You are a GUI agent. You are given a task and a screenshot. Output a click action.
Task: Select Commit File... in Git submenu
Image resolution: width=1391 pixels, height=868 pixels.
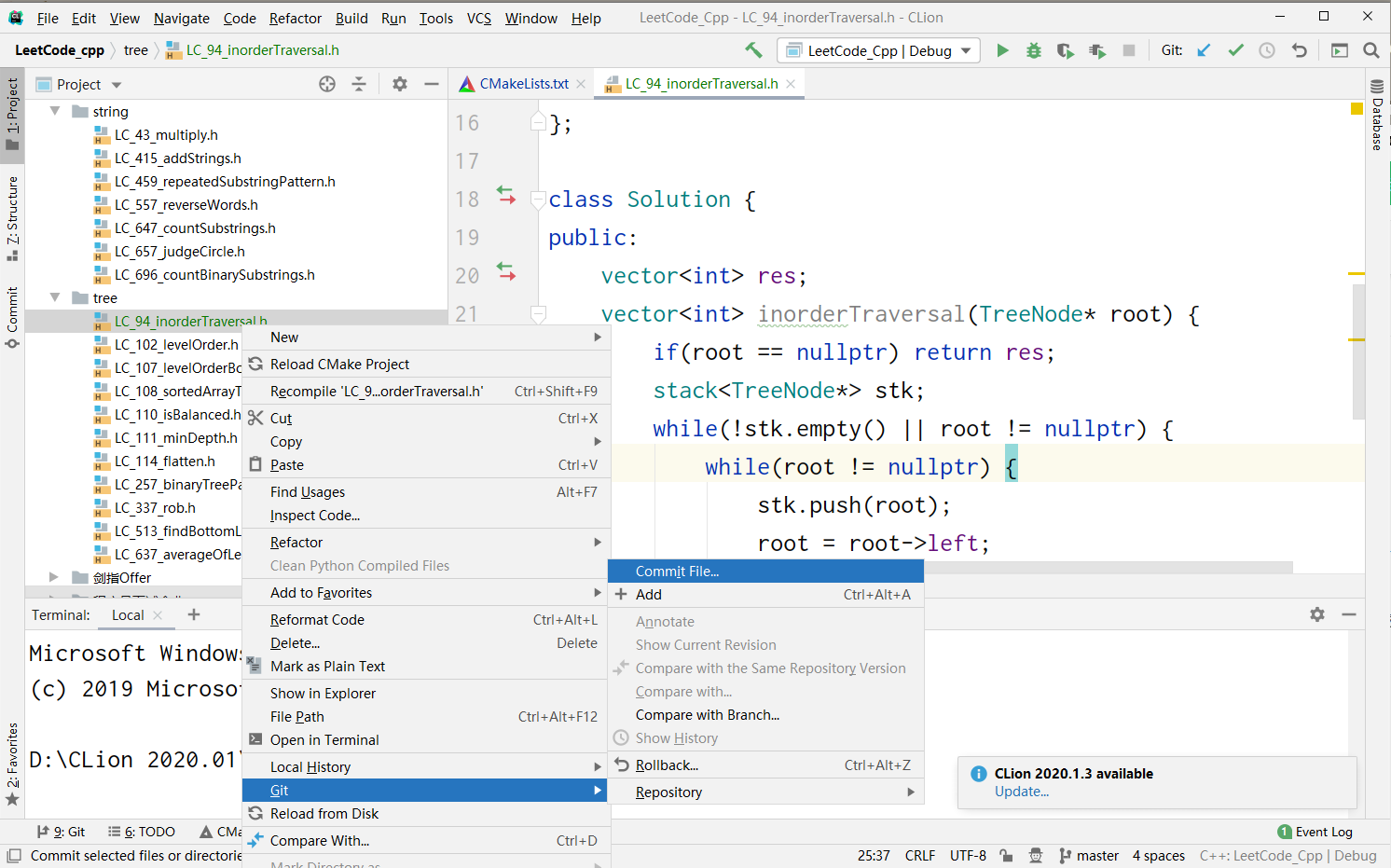(677, 571)
